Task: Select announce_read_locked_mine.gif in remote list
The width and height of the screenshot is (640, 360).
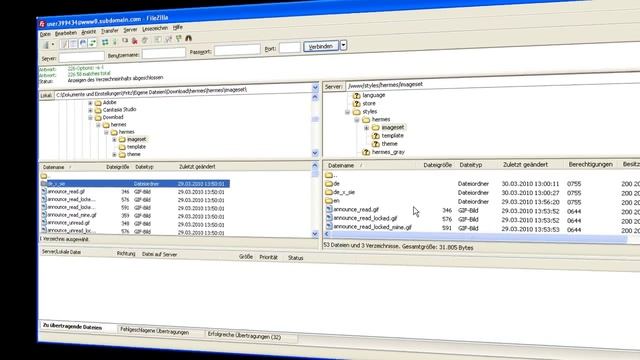Action: coord(372,227)
